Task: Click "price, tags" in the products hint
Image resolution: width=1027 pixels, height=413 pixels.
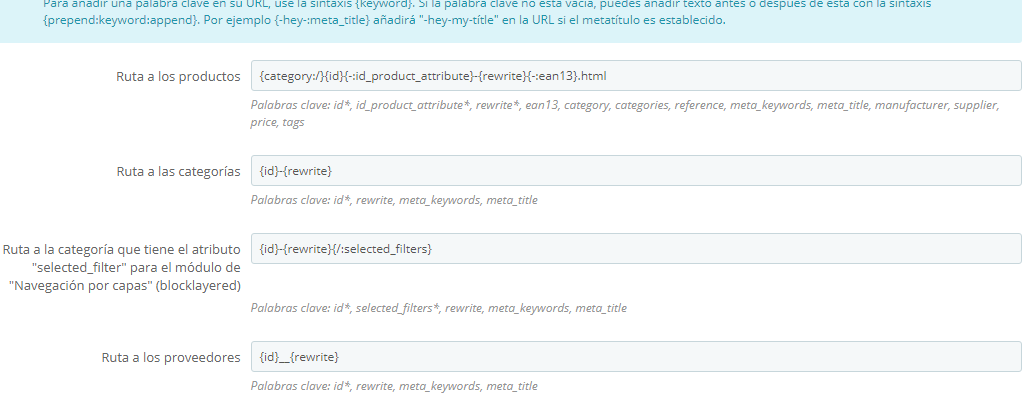Action: pos(277,122)
